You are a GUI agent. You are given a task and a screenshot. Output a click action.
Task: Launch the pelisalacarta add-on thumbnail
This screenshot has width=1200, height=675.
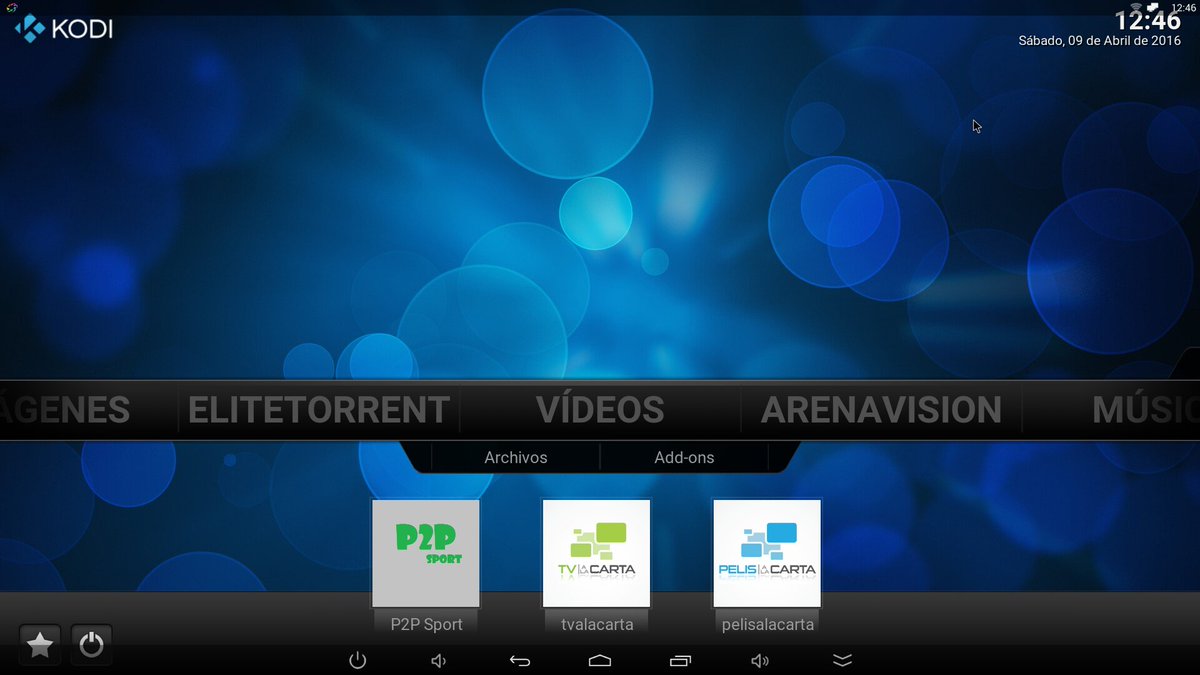[767, 553]
